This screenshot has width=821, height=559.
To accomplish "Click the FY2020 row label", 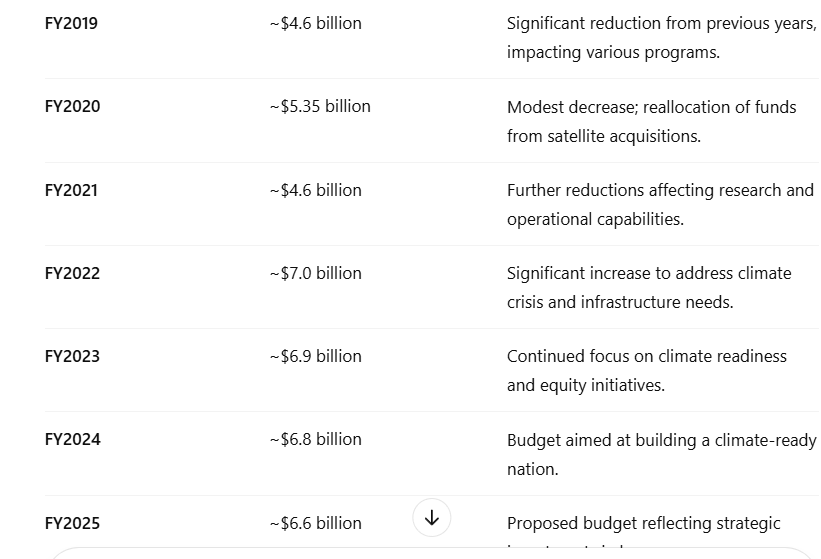I will [x=72, y=106].
